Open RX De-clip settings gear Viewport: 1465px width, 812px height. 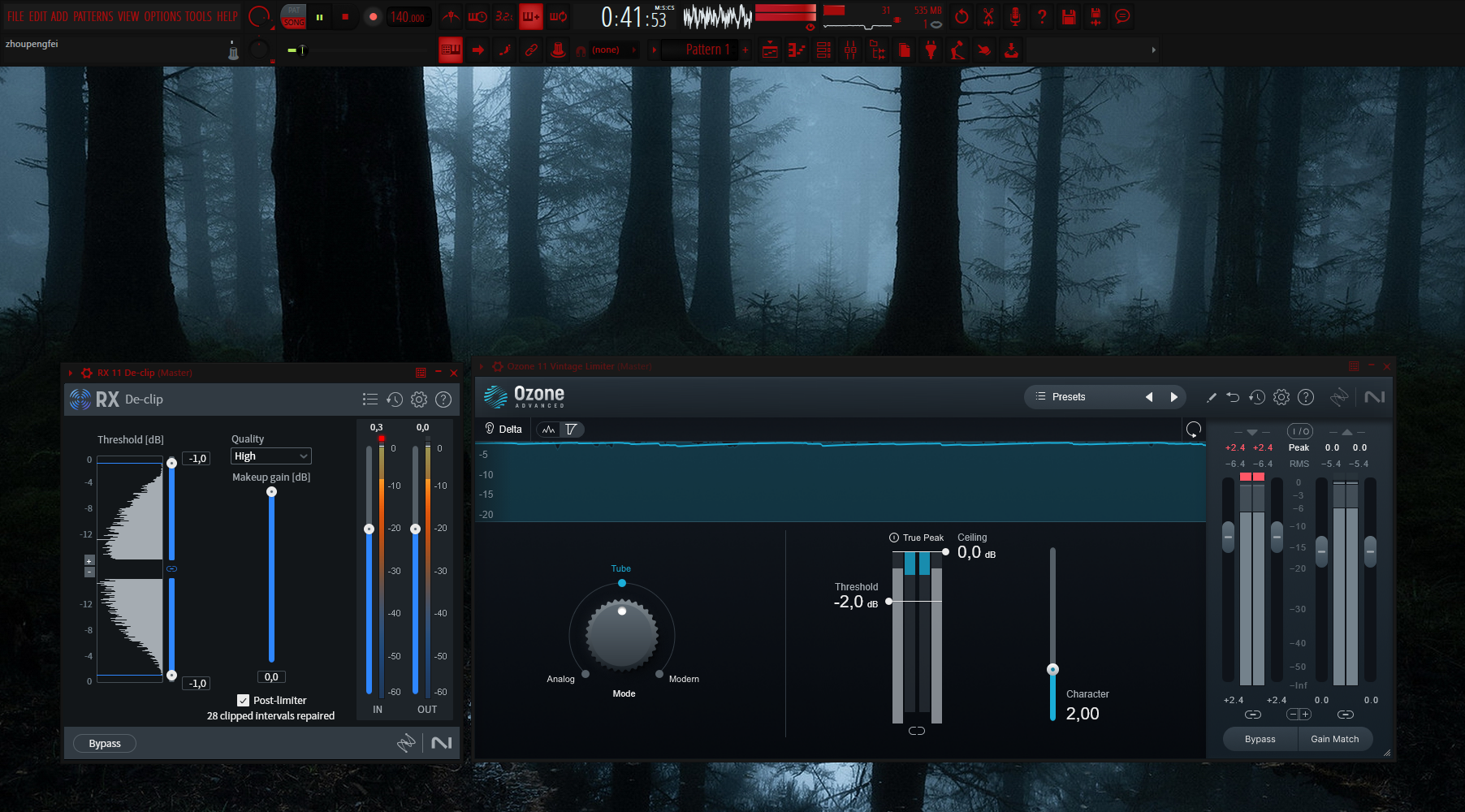tap(419, 400)
